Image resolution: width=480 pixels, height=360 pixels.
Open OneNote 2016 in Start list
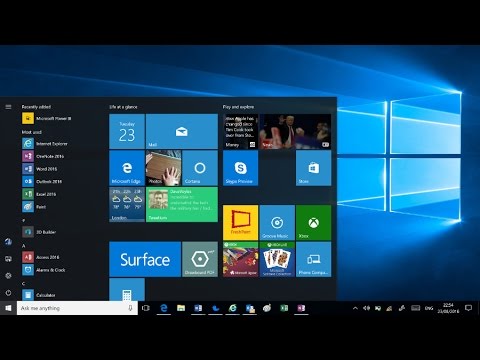[x=43, y=156]
